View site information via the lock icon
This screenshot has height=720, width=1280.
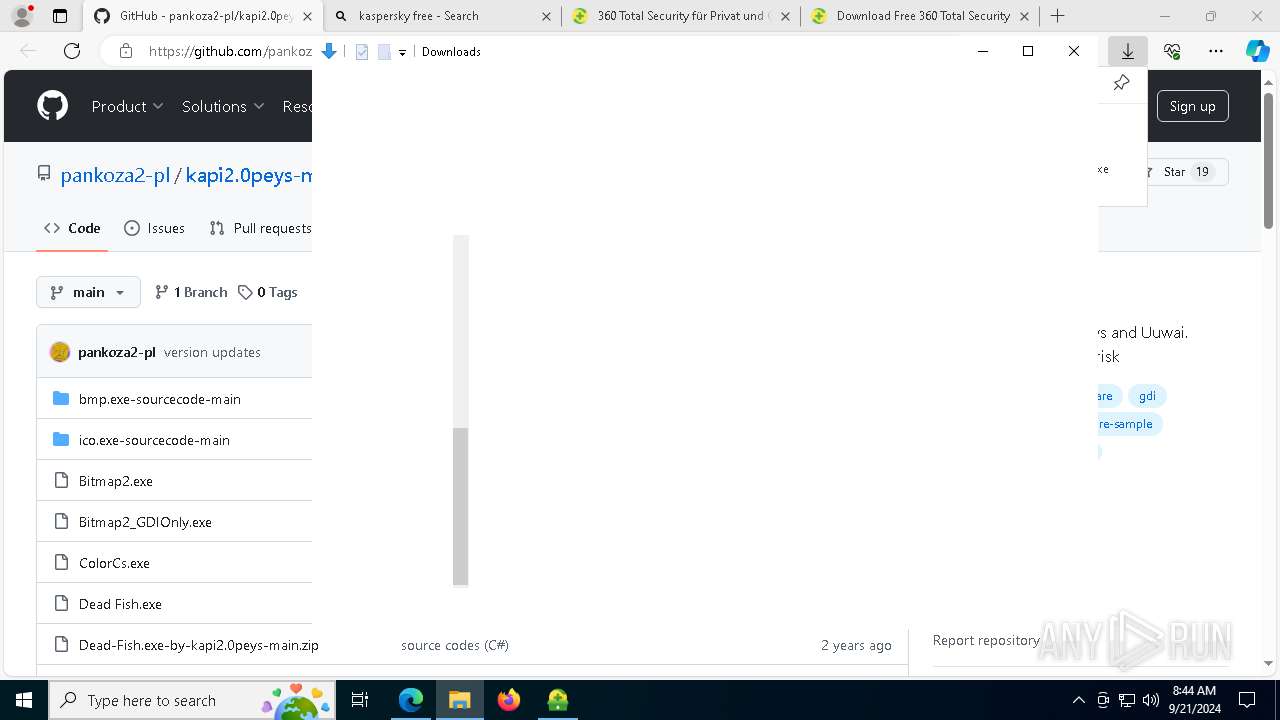click(126, 51)
